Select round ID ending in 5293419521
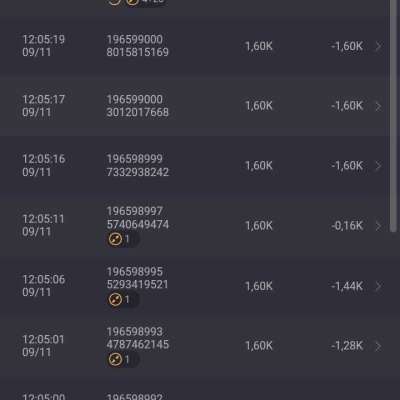400x400 pixels. tap(137, 278)
